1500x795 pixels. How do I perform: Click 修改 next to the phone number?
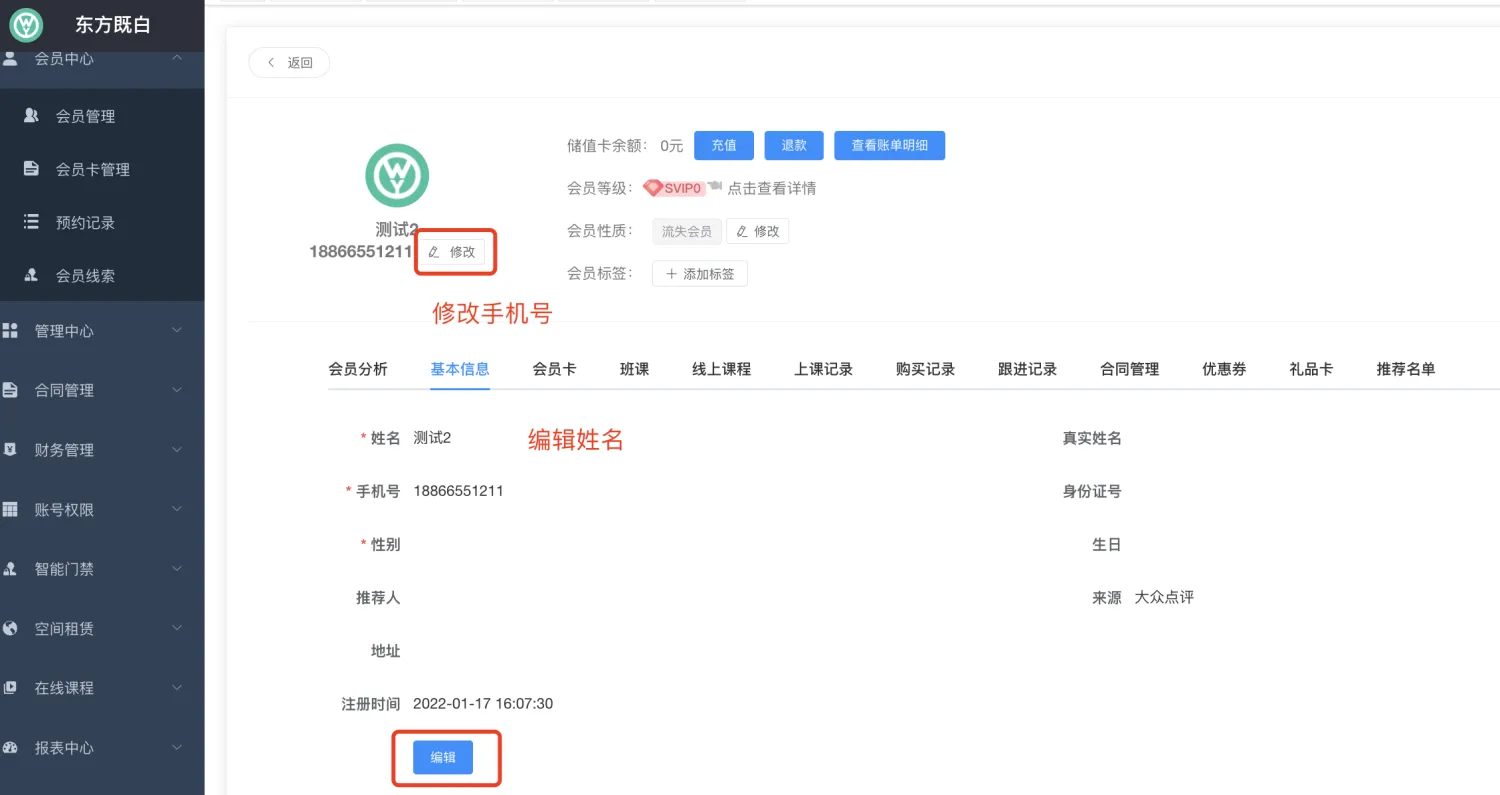pos(452,252)
